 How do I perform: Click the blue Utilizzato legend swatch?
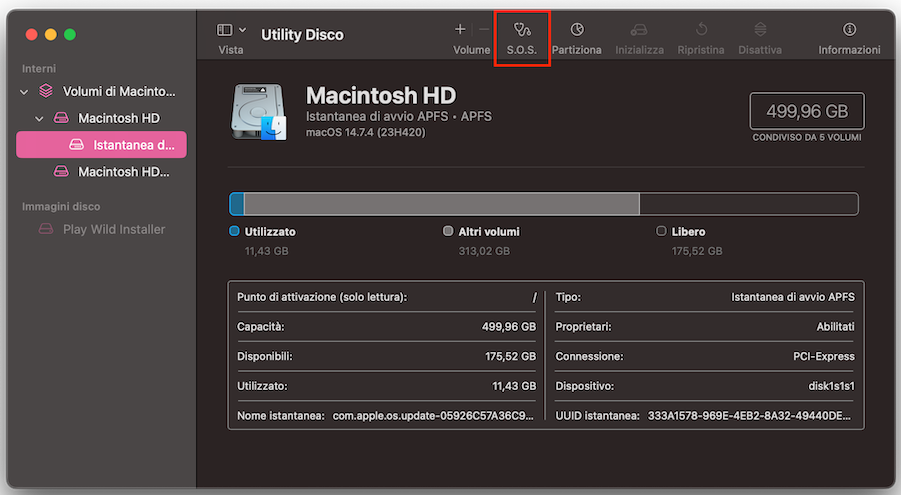coord(235,231)
